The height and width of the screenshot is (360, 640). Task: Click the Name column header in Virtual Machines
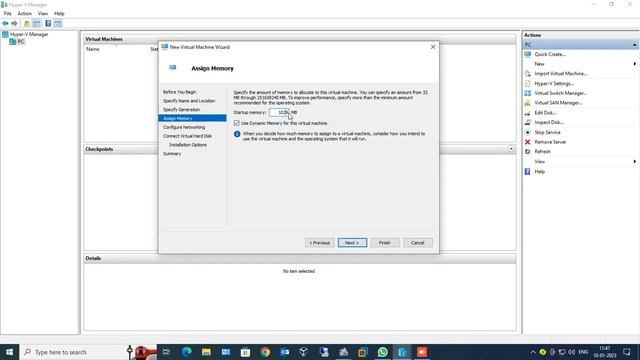coord(93,49)
